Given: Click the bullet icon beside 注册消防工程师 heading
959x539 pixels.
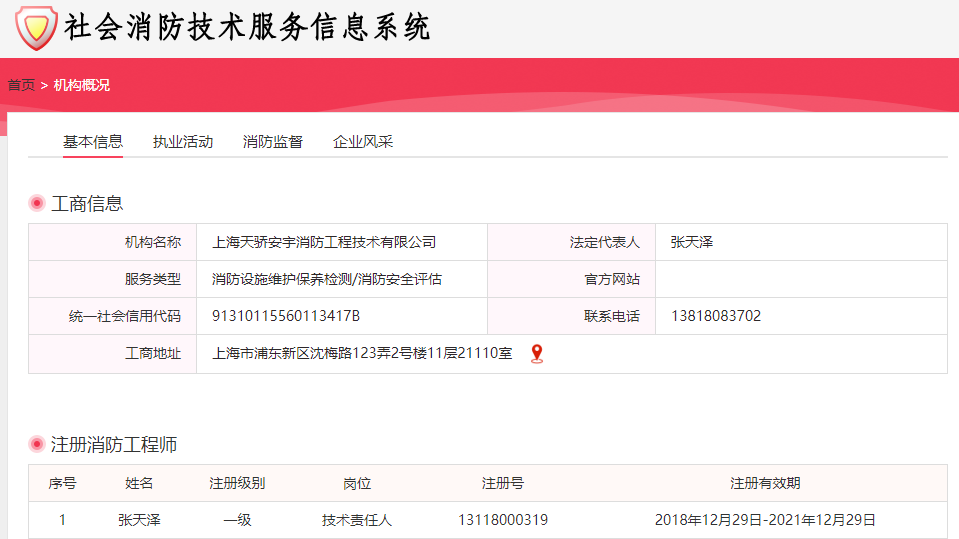Looking at the screenshot, I should click(x=37, y=445).
